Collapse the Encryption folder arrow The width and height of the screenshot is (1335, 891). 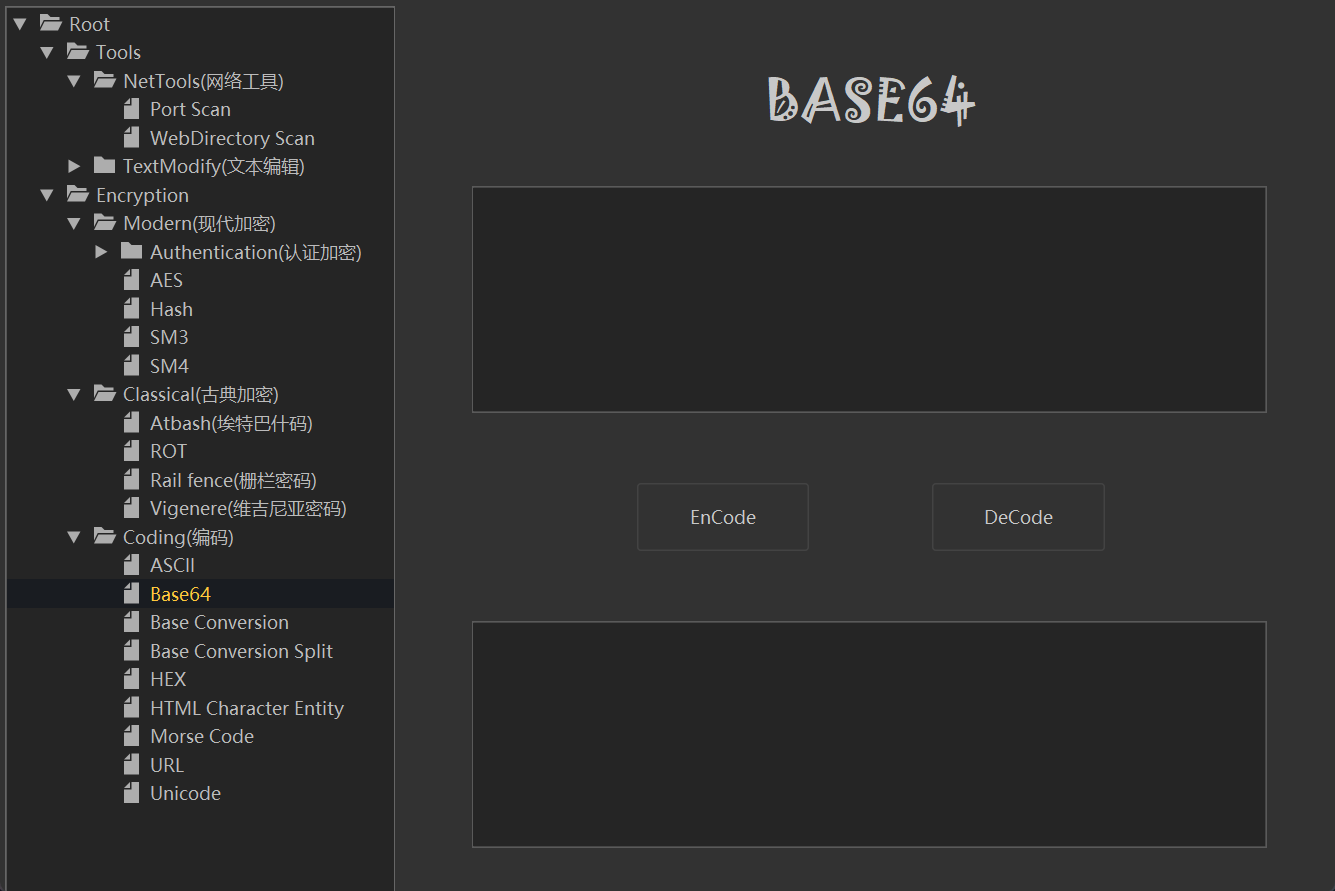[47, 195]
